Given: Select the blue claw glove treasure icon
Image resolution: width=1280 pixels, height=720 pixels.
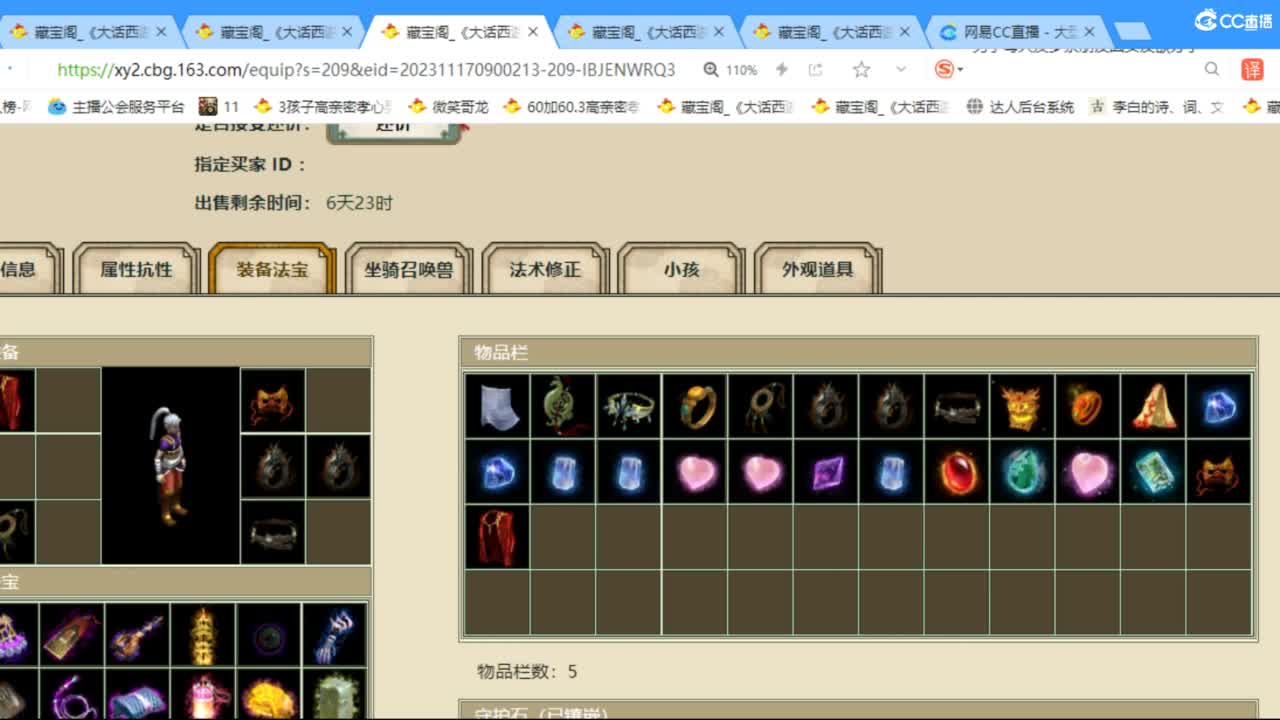Looking at the screenshot, I should (335, 635).
